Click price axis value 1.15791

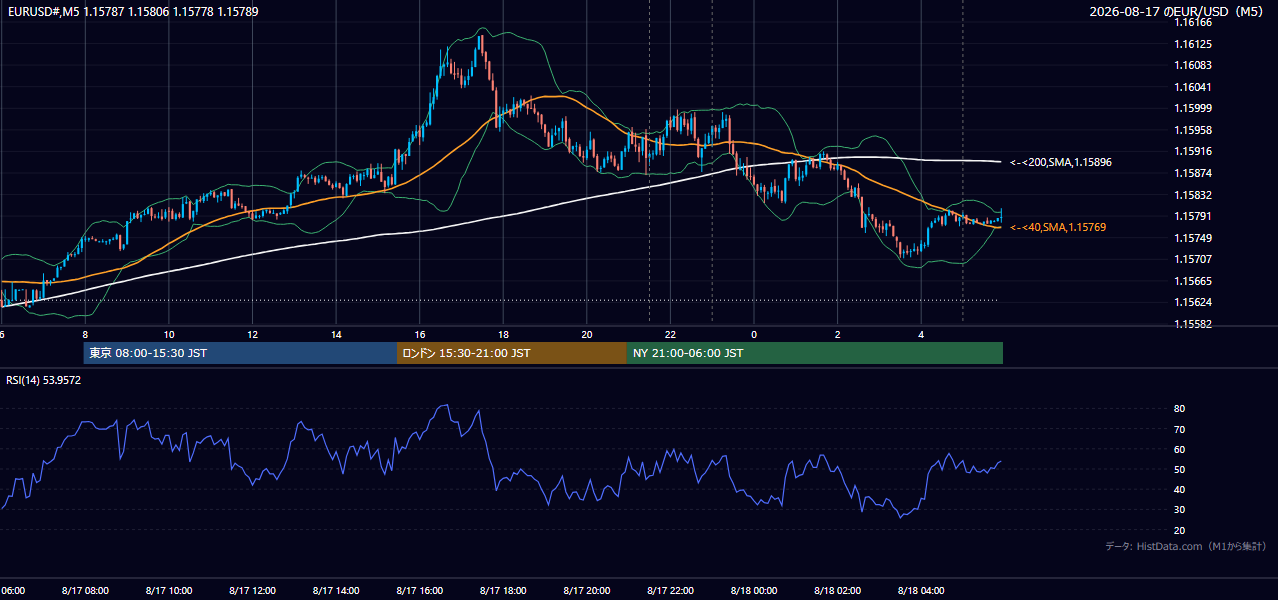(1193, 216)
